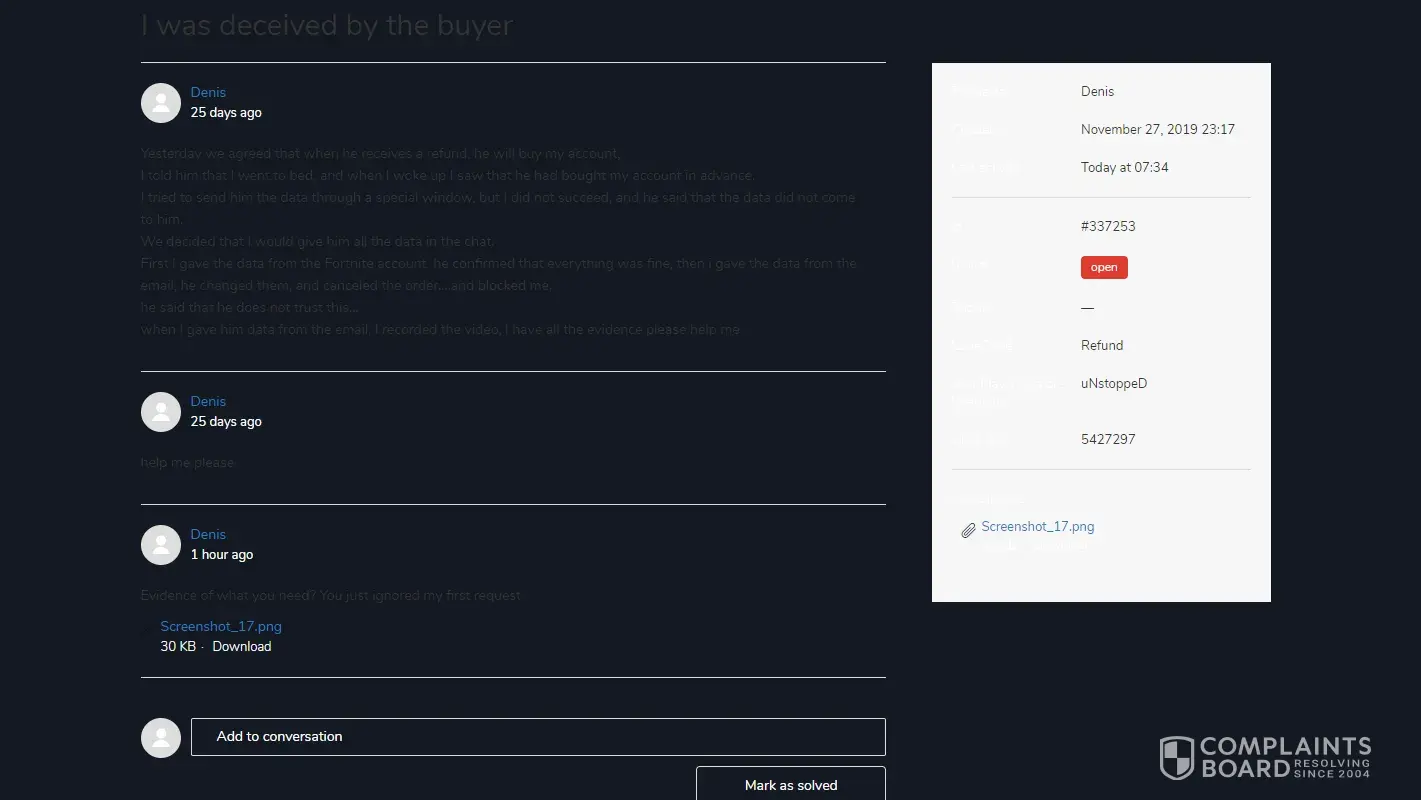Select the ticket ID #337253 in the sidebar
This screenshot has height=800, width=1421.
[x=1108, y=226]
